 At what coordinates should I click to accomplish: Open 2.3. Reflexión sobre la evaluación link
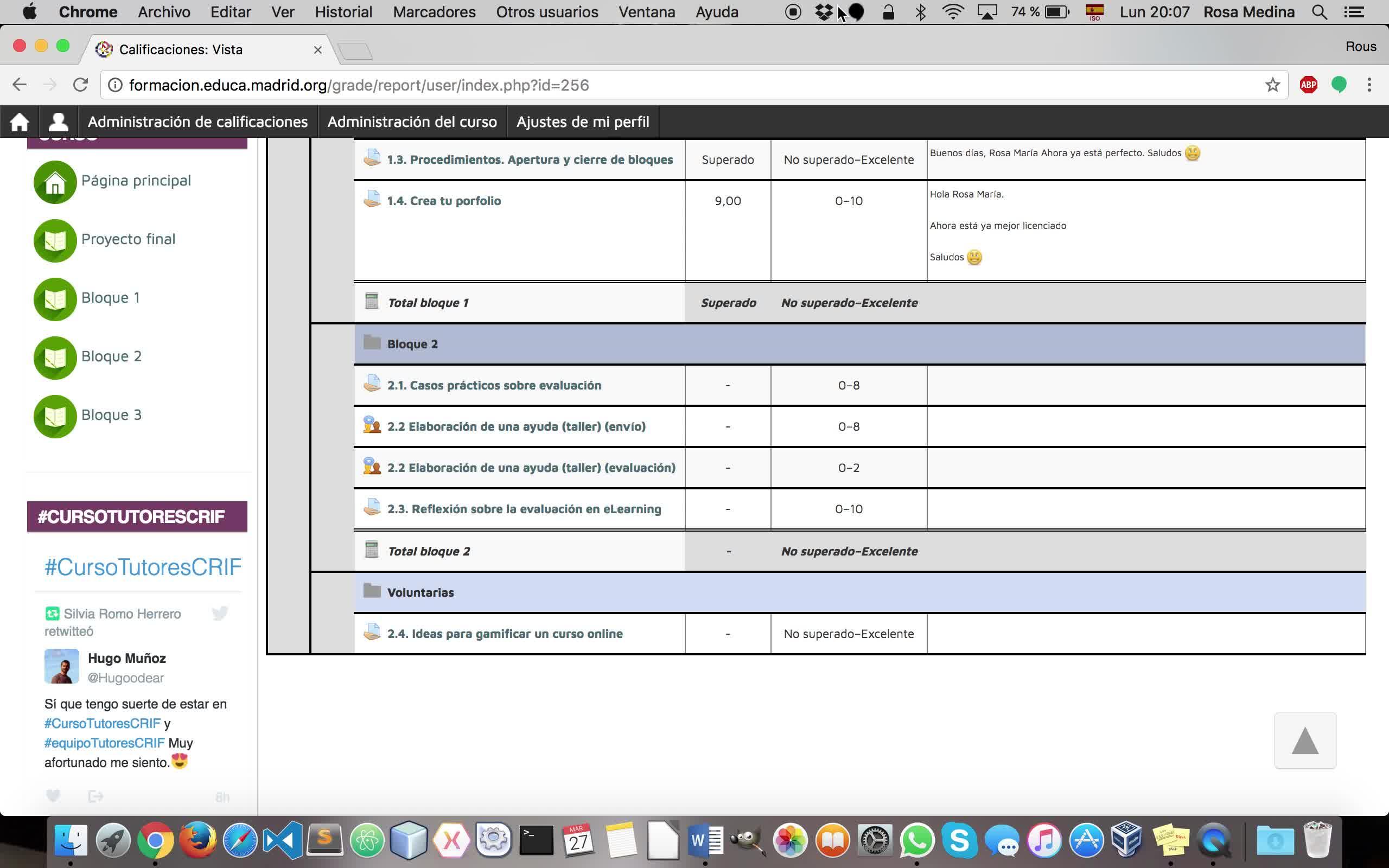(x=524, y=509)
